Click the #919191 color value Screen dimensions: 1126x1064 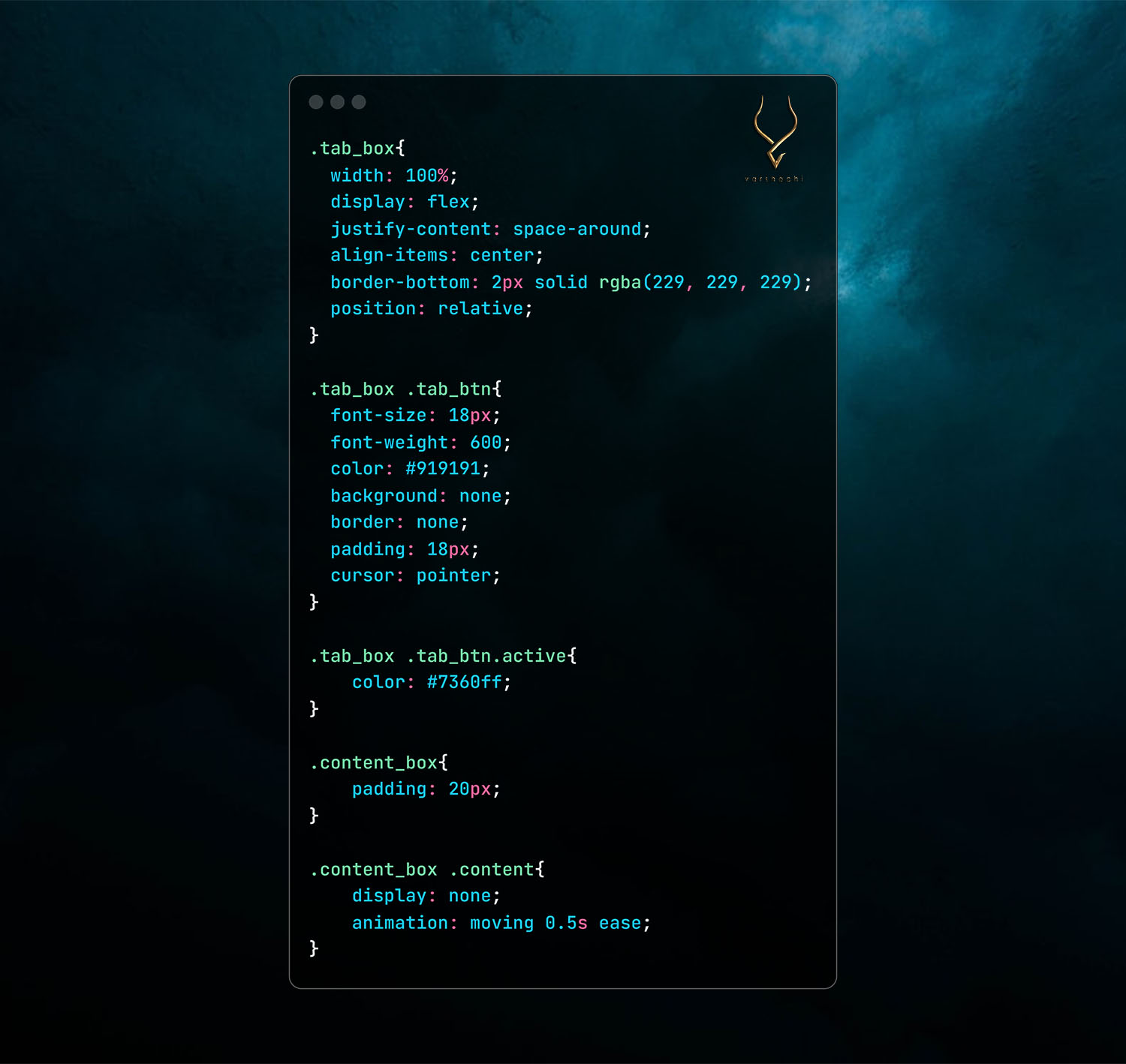(x=443, y=469)
